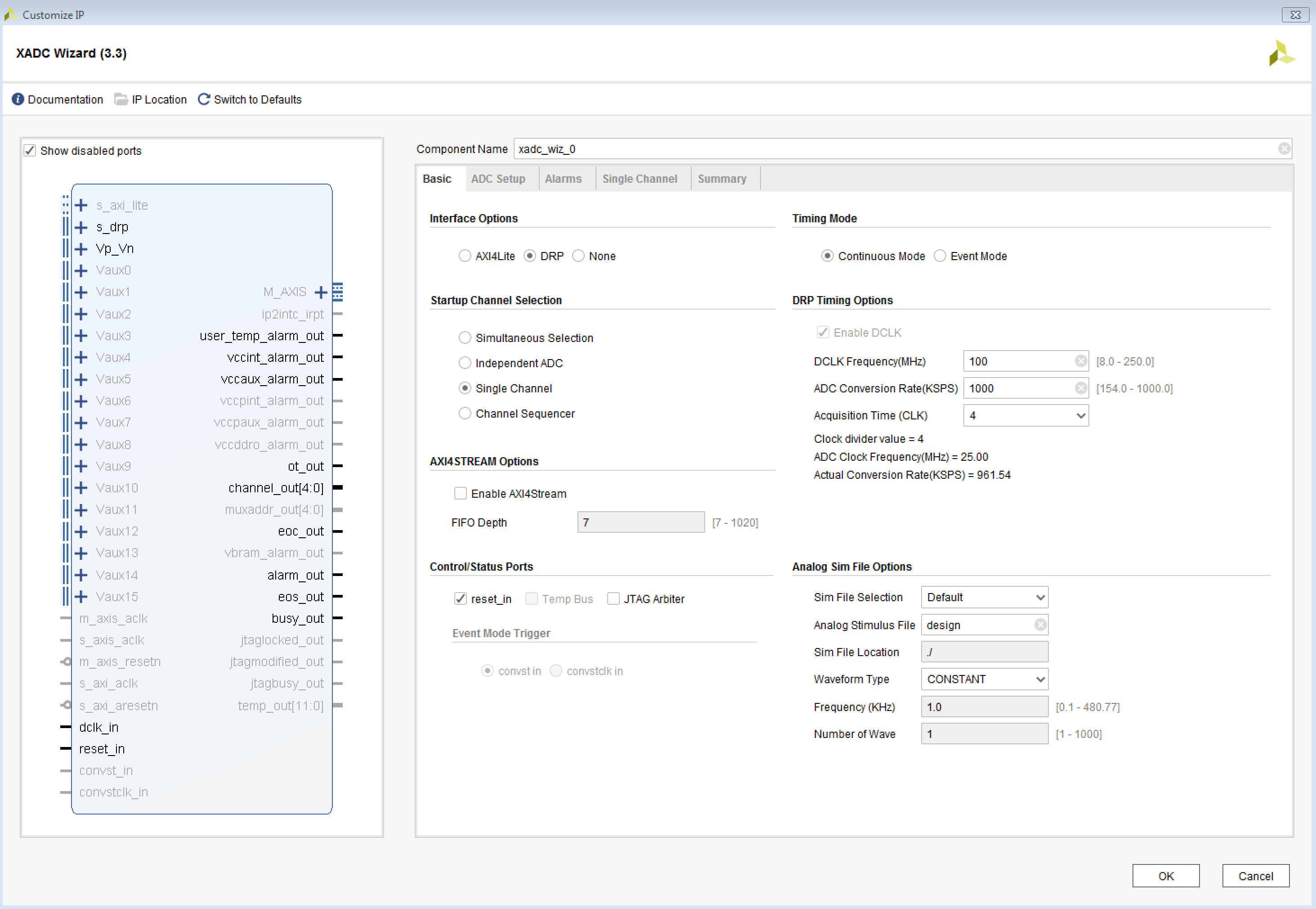The height and width of the screenshot is (909, 1316).
Task: Expand the s_axi_lite port plus icon
Action: coord(81,205)
